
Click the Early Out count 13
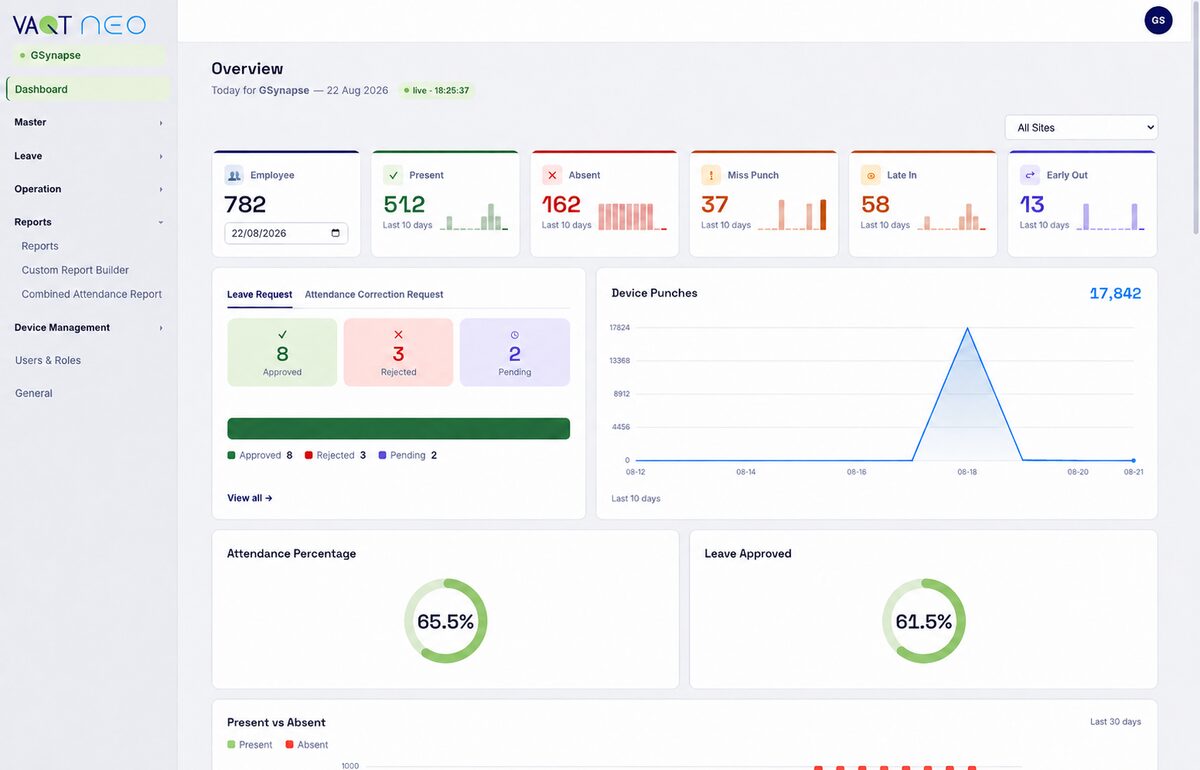coord(1032,204)
